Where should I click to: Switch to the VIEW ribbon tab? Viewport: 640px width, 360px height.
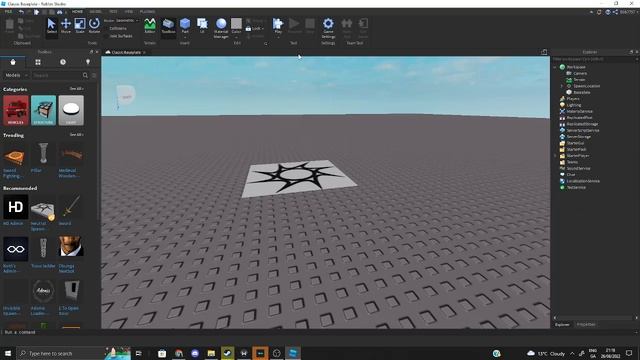click(x=129, y=12)
